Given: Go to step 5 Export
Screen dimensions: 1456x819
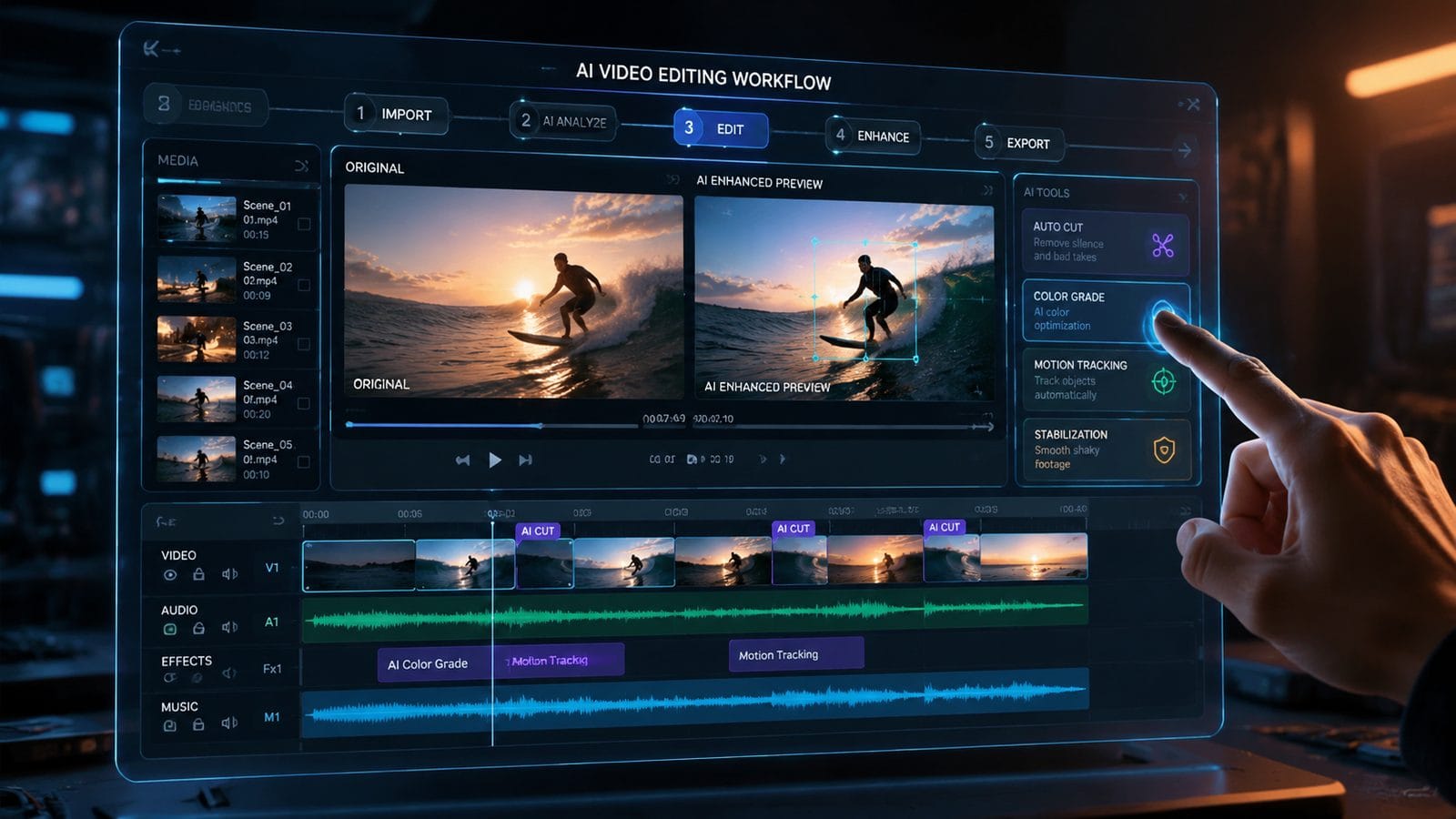Looking at the screenshot, I should click(x=1019, y=143).
